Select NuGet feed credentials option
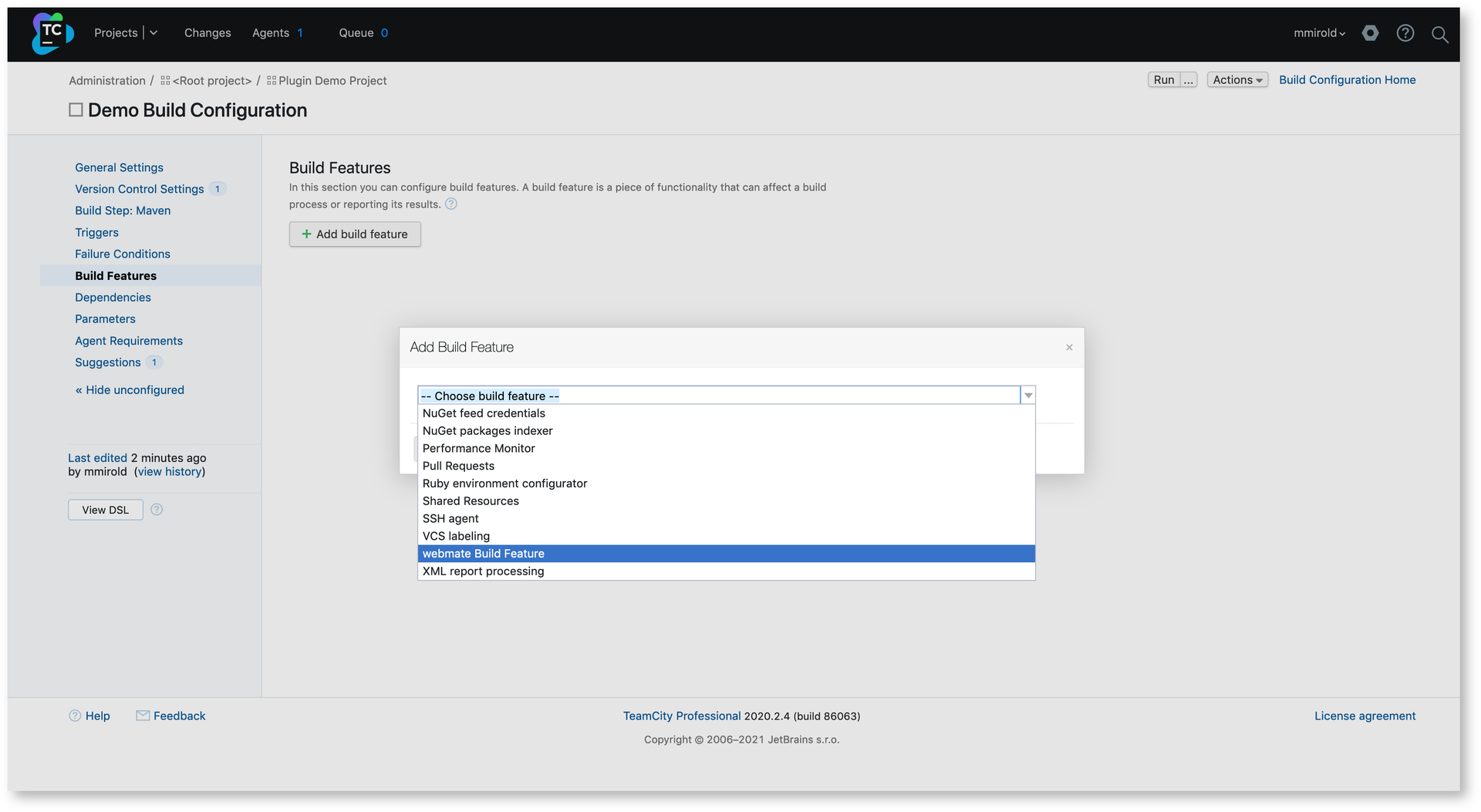 point(727,413)
